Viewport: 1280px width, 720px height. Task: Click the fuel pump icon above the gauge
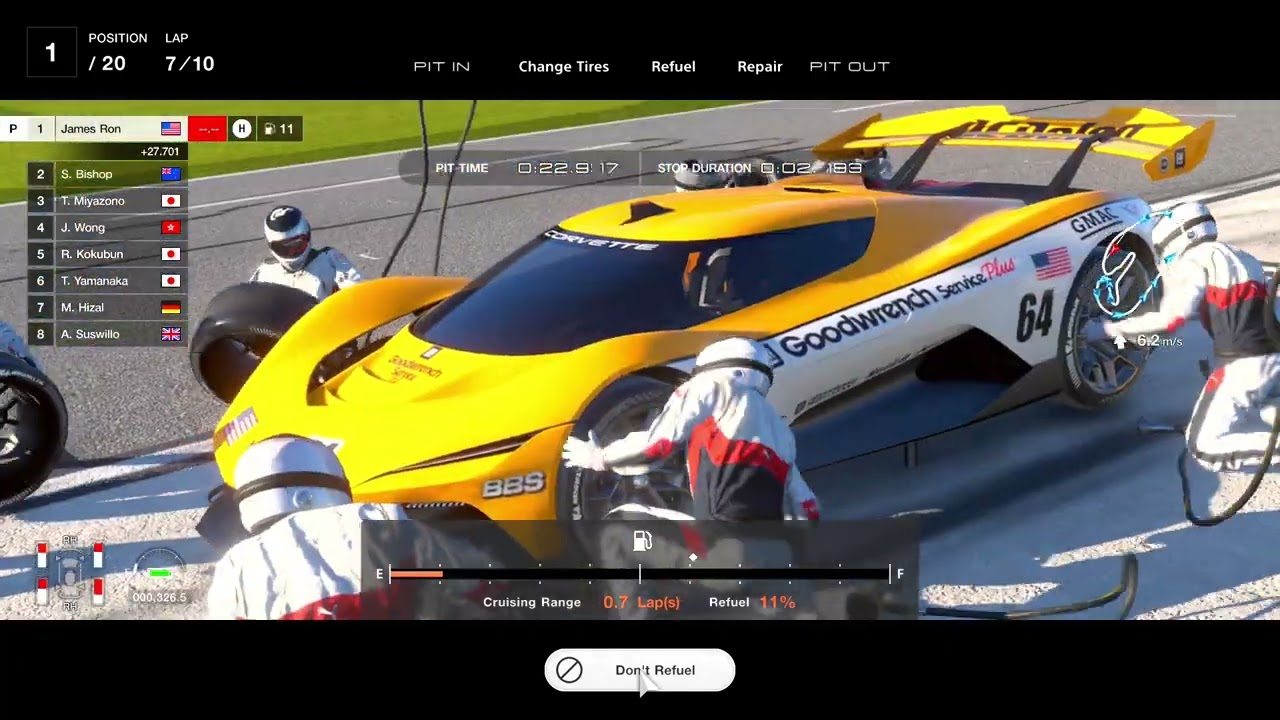point(642,541)
